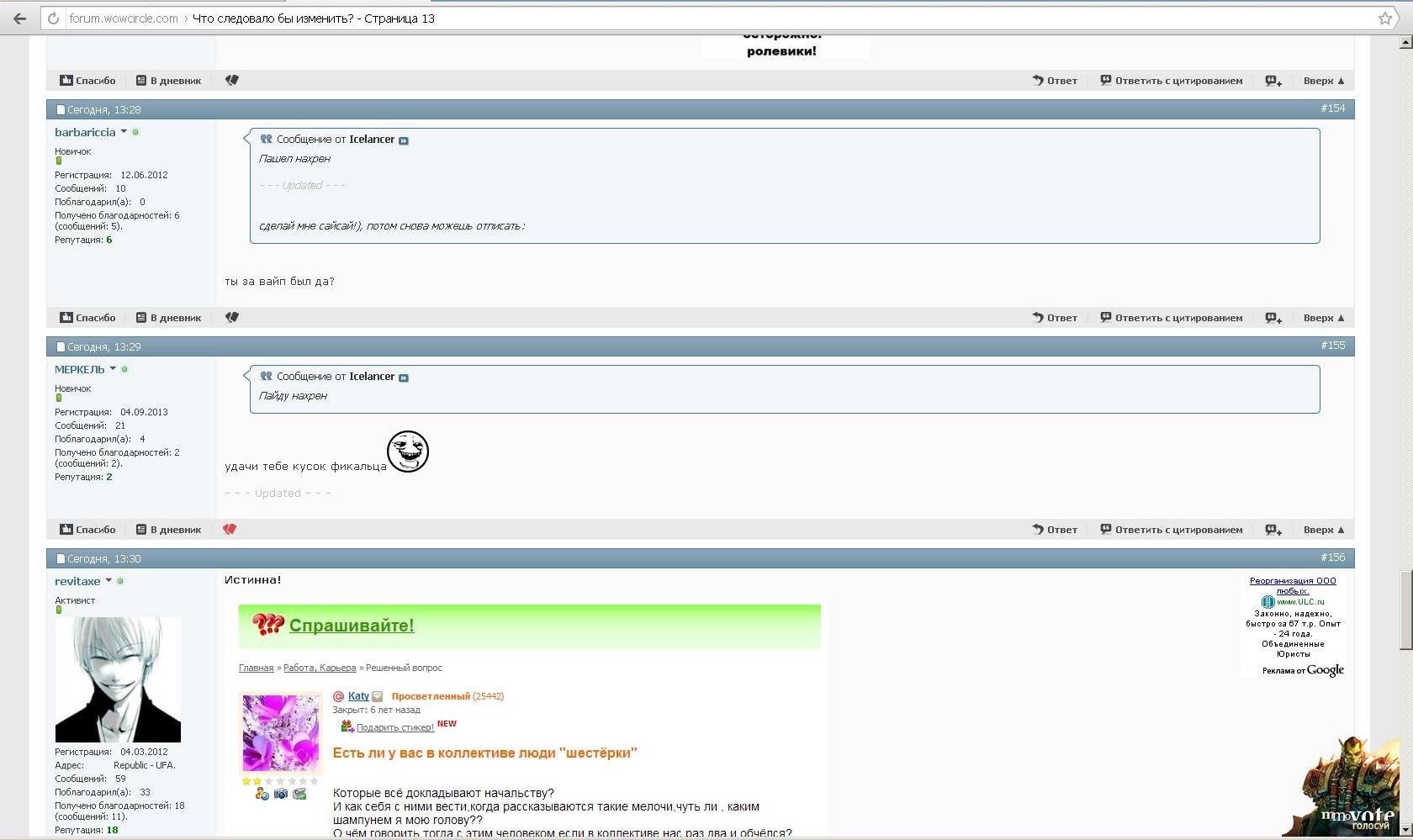Click quote icon before Сообщение от Icelancer in post #154
Image resolution: width=1413 pixels, height=840 pixels.
[x=266, y=140]
